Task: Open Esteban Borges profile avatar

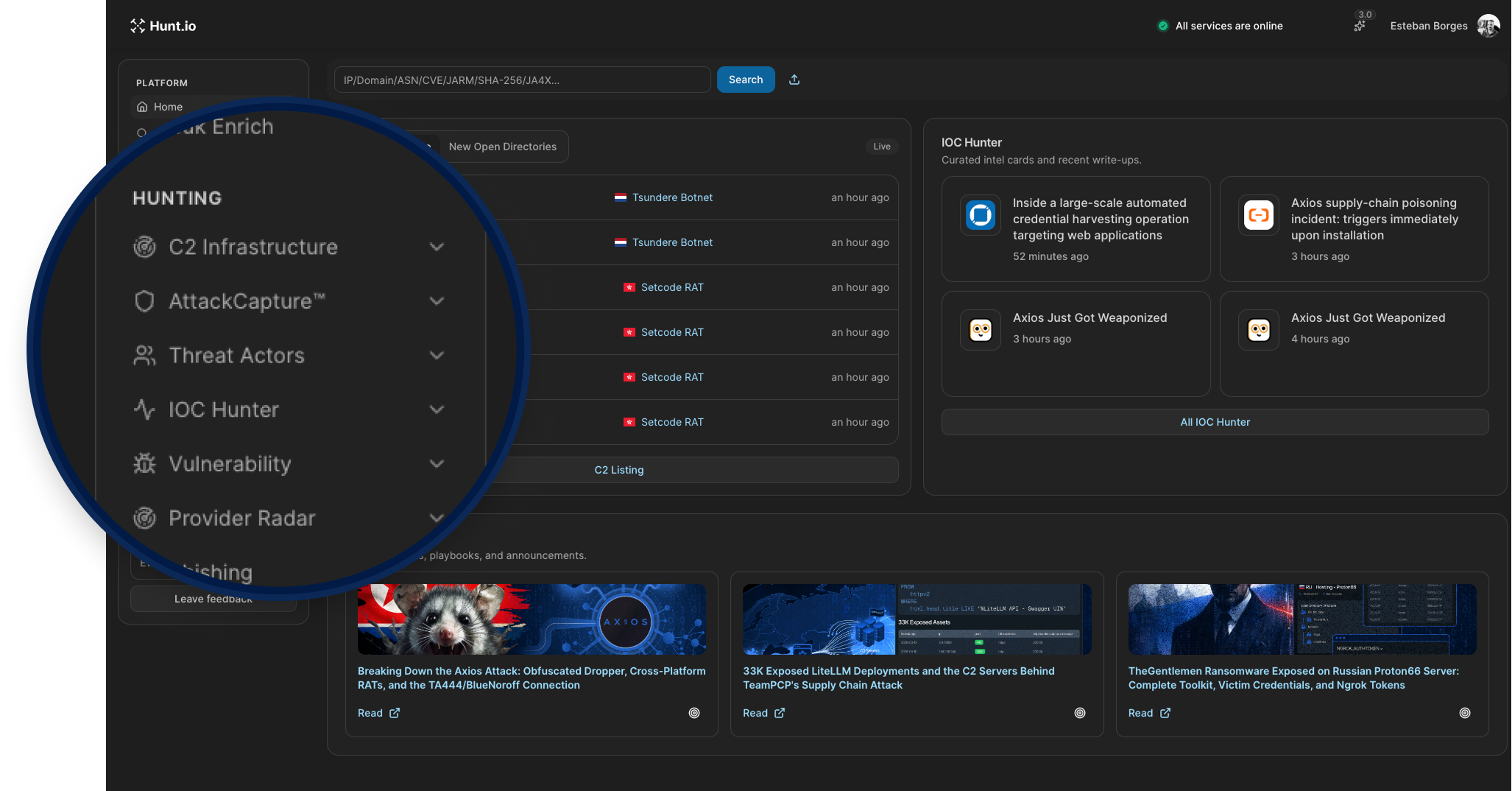Action: pos(1488,26)
